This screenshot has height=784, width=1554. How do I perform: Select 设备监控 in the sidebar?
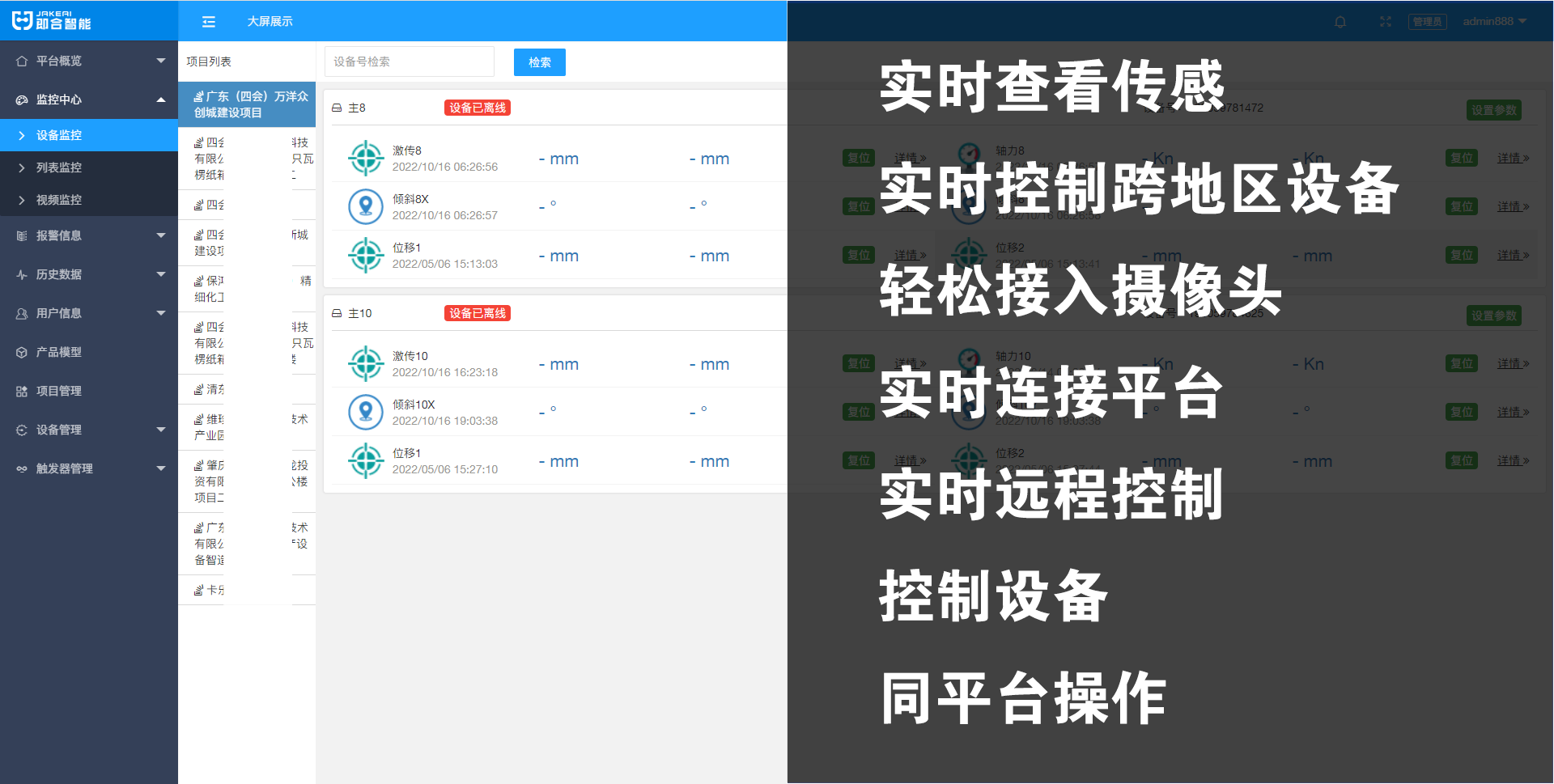(89, 135)
